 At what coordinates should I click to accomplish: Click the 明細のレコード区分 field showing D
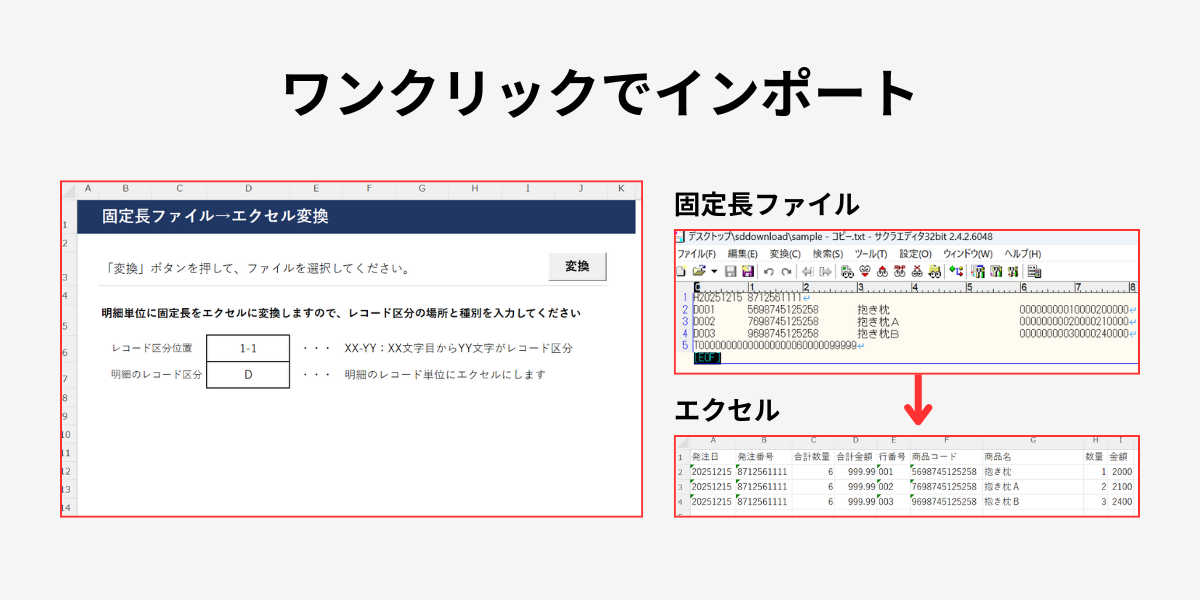[248, 375]
